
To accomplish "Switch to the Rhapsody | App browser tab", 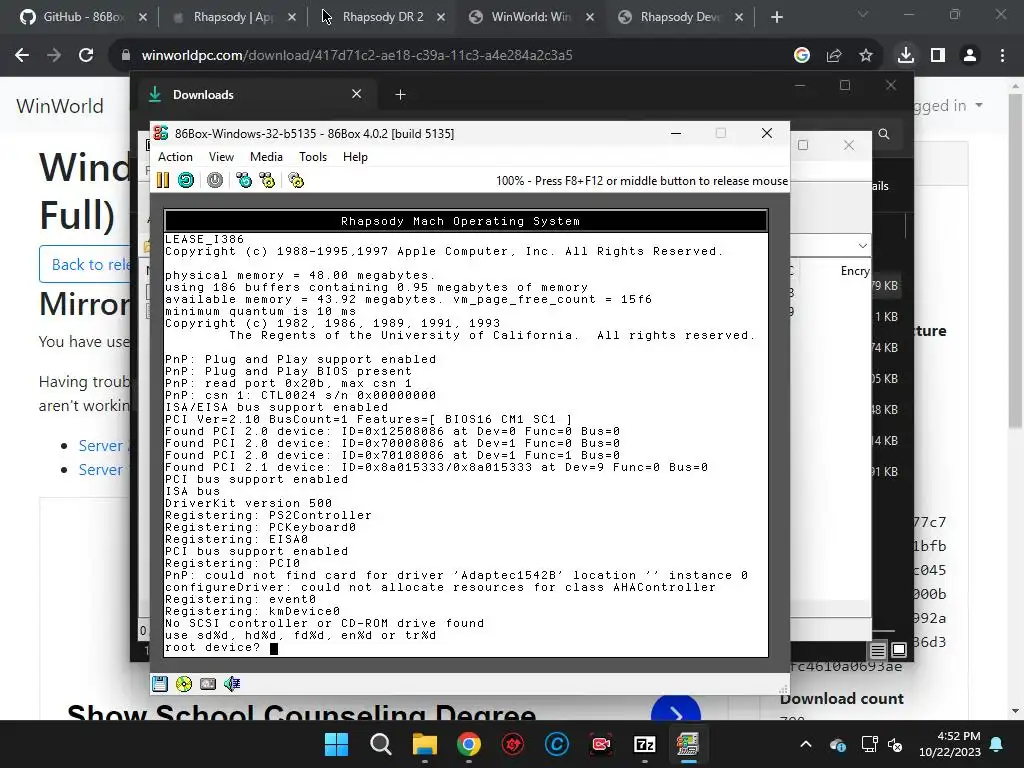I will (233, 17).
